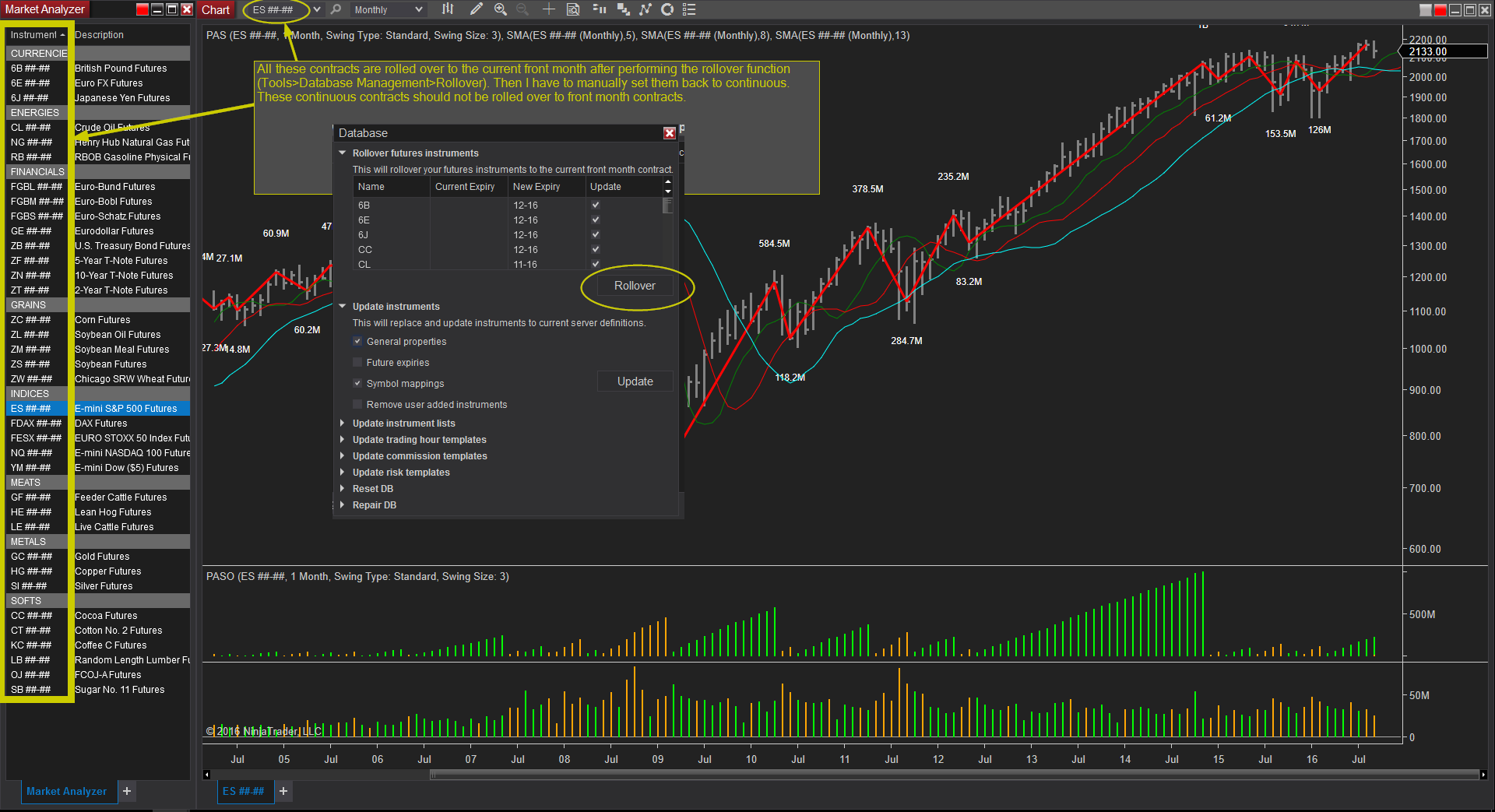Expand the Update instrument lists section
Screen dimensions: 1495x812
(342, 423)
